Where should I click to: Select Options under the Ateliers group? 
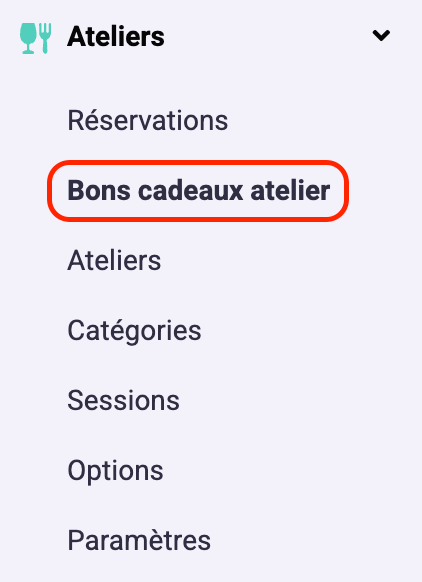coord(115,471)
